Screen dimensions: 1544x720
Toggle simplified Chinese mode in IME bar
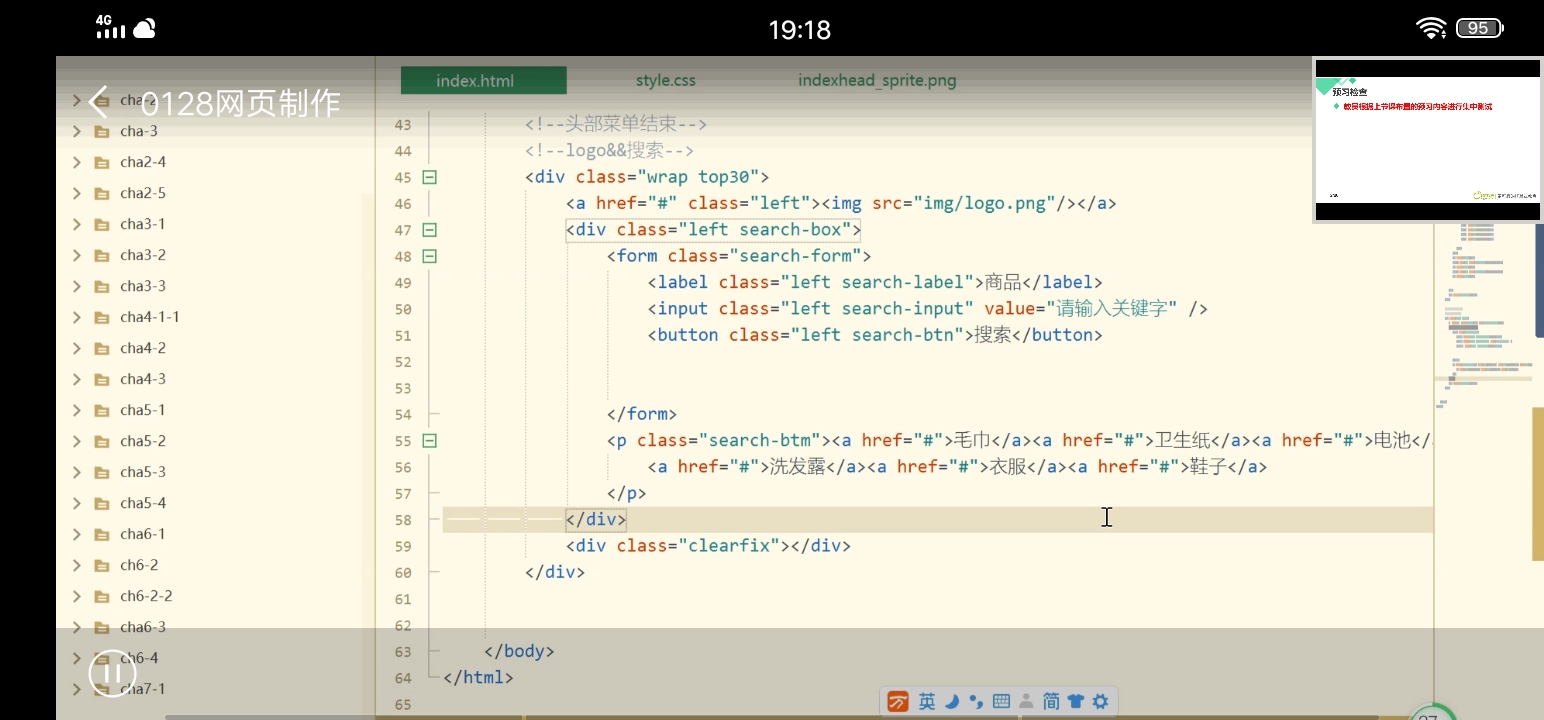click(1051, 702)
